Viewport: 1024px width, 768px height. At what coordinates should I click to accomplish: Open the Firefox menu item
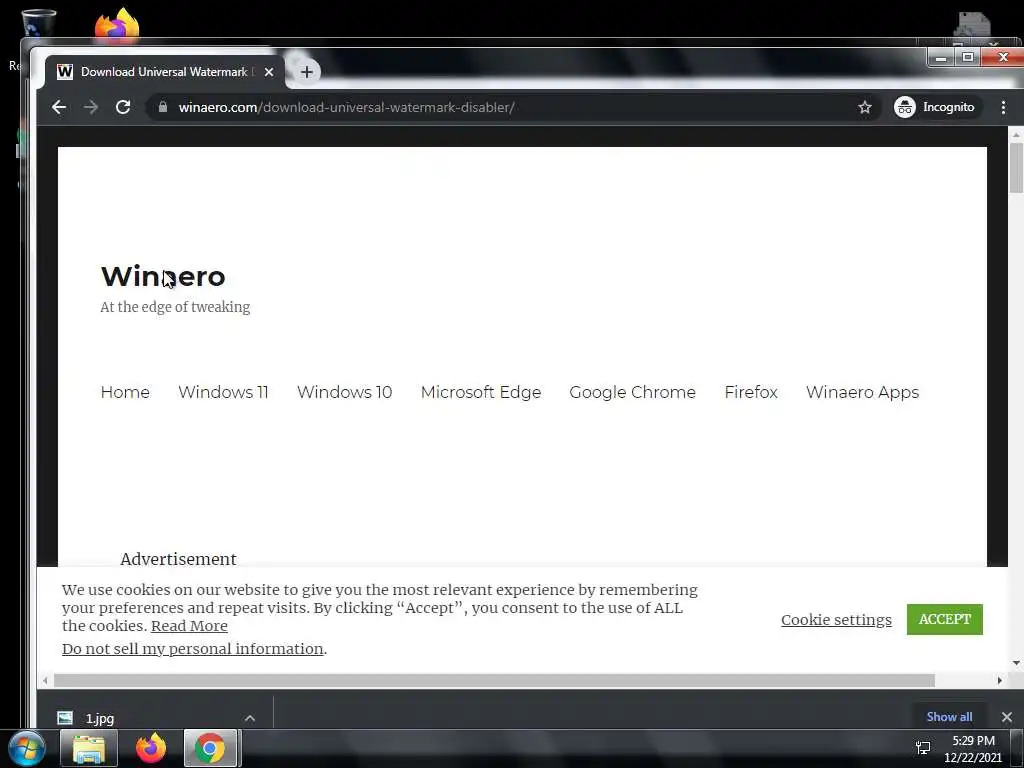click(751, 392)
